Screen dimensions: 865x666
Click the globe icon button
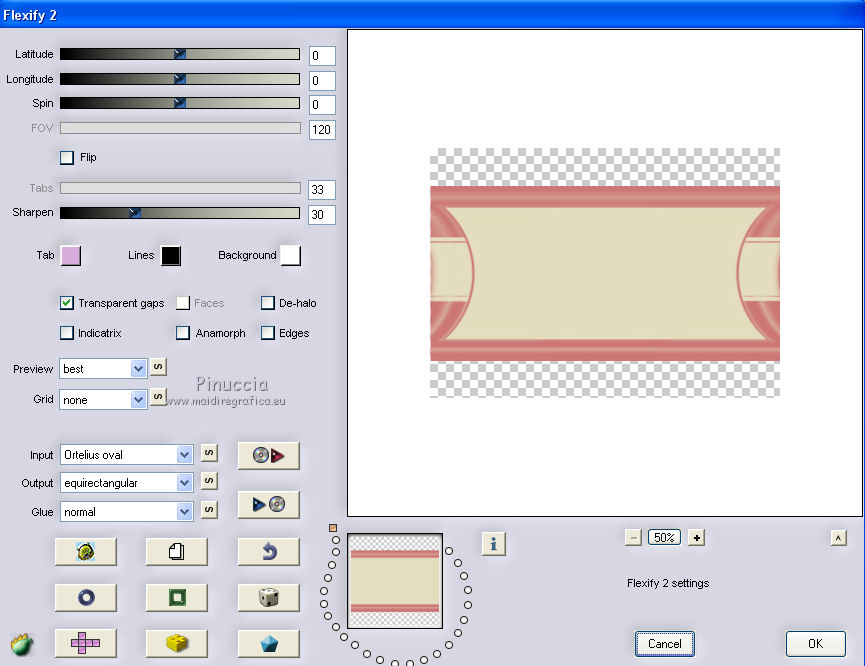tap(86, 551)
